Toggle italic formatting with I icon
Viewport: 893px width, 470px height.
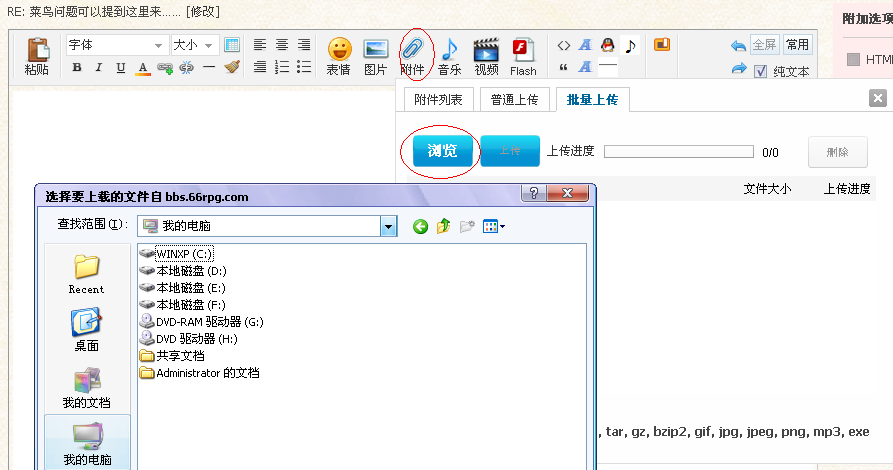click(99, 68)
